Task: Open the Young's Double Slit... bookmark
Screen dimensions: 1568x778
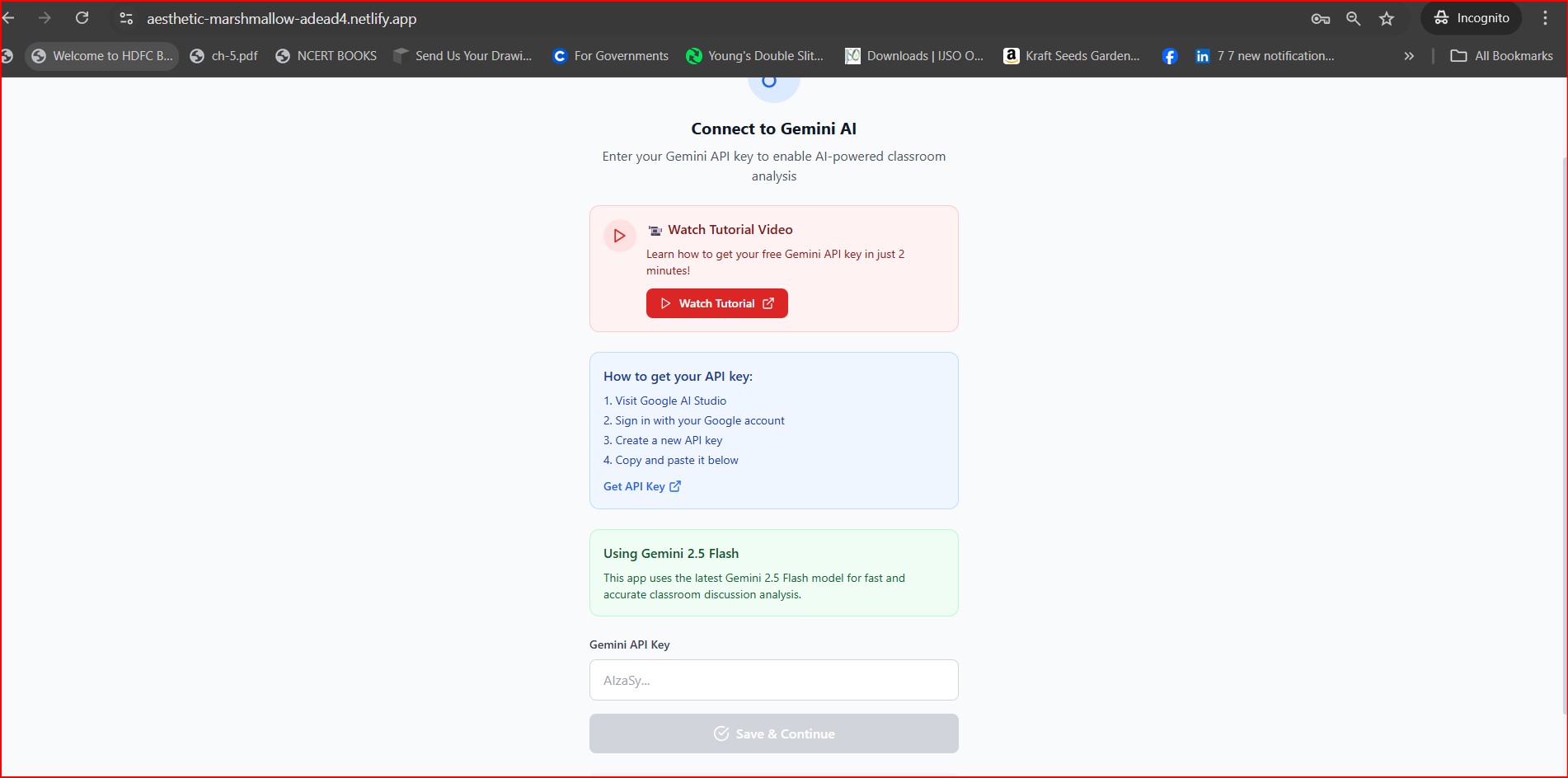Action: coord(755,56)
